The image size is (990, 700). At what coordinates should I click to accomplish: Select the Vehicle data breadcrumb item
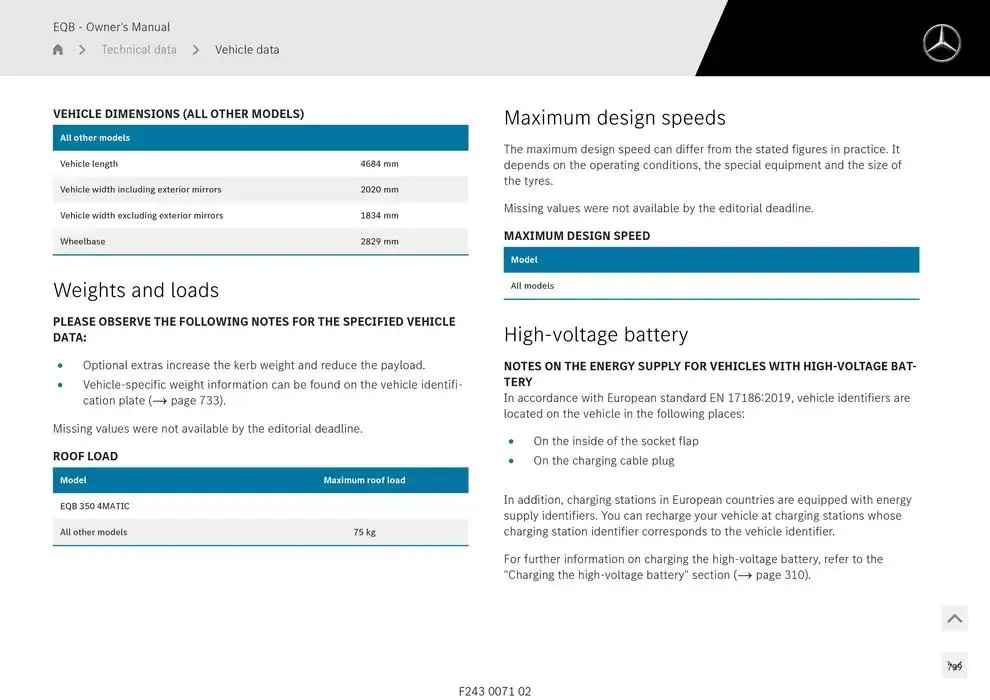coord(247,50)
